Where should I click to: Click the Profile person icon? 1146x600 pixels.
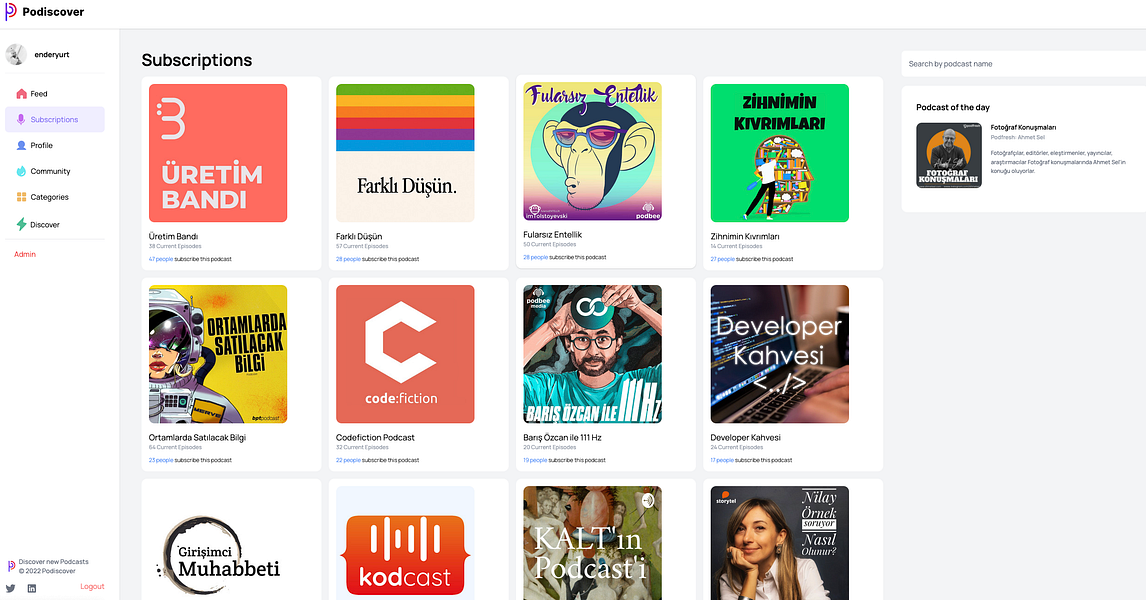(21, 145)
